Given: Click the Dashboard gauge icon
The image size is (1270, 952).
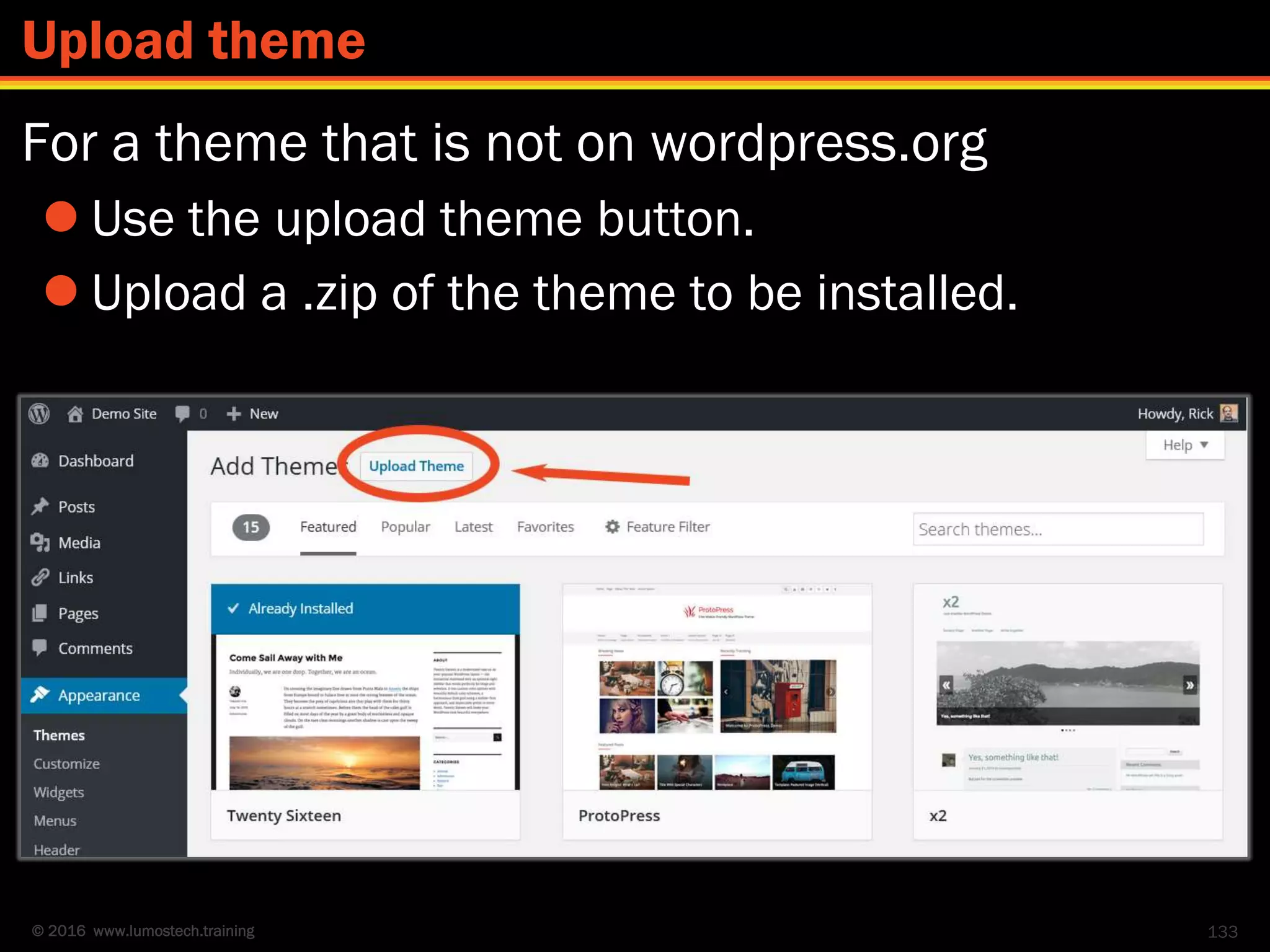Looking at the screenshot, I should [x=40, y=461].
